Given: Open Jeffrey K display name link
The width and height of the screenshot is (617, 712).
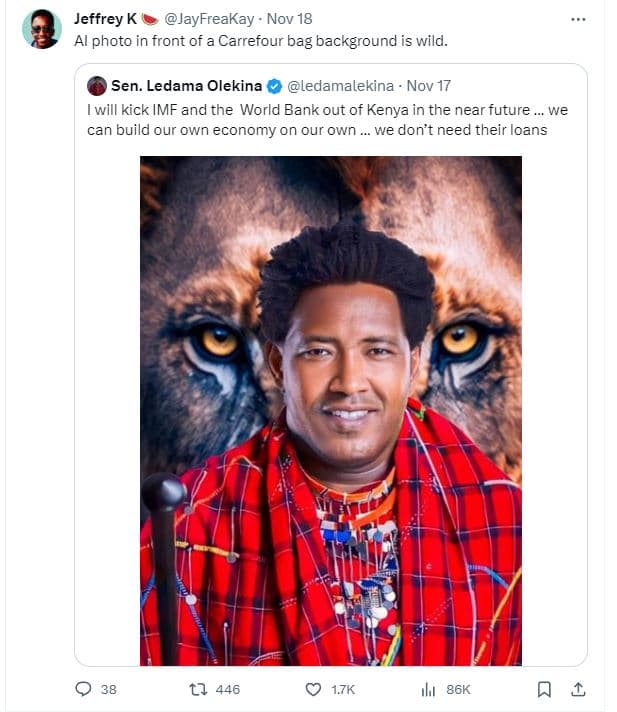Looking at the screenshot, I should coord(105,19).
